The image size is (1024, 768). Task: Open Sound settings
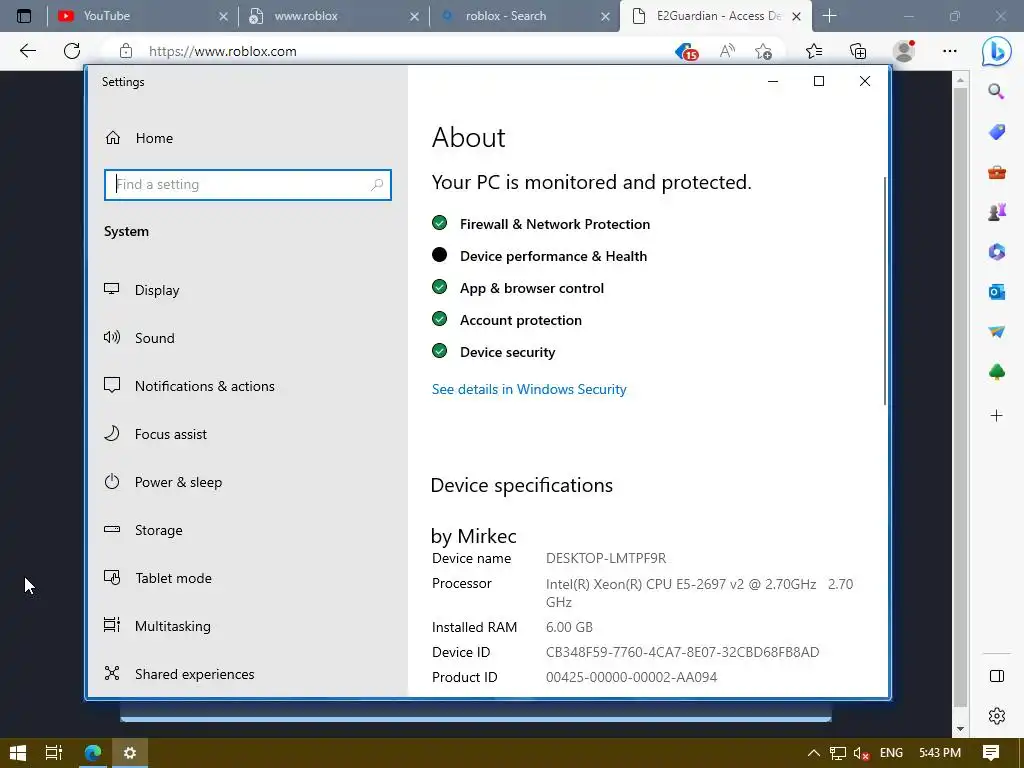(139, 338)
